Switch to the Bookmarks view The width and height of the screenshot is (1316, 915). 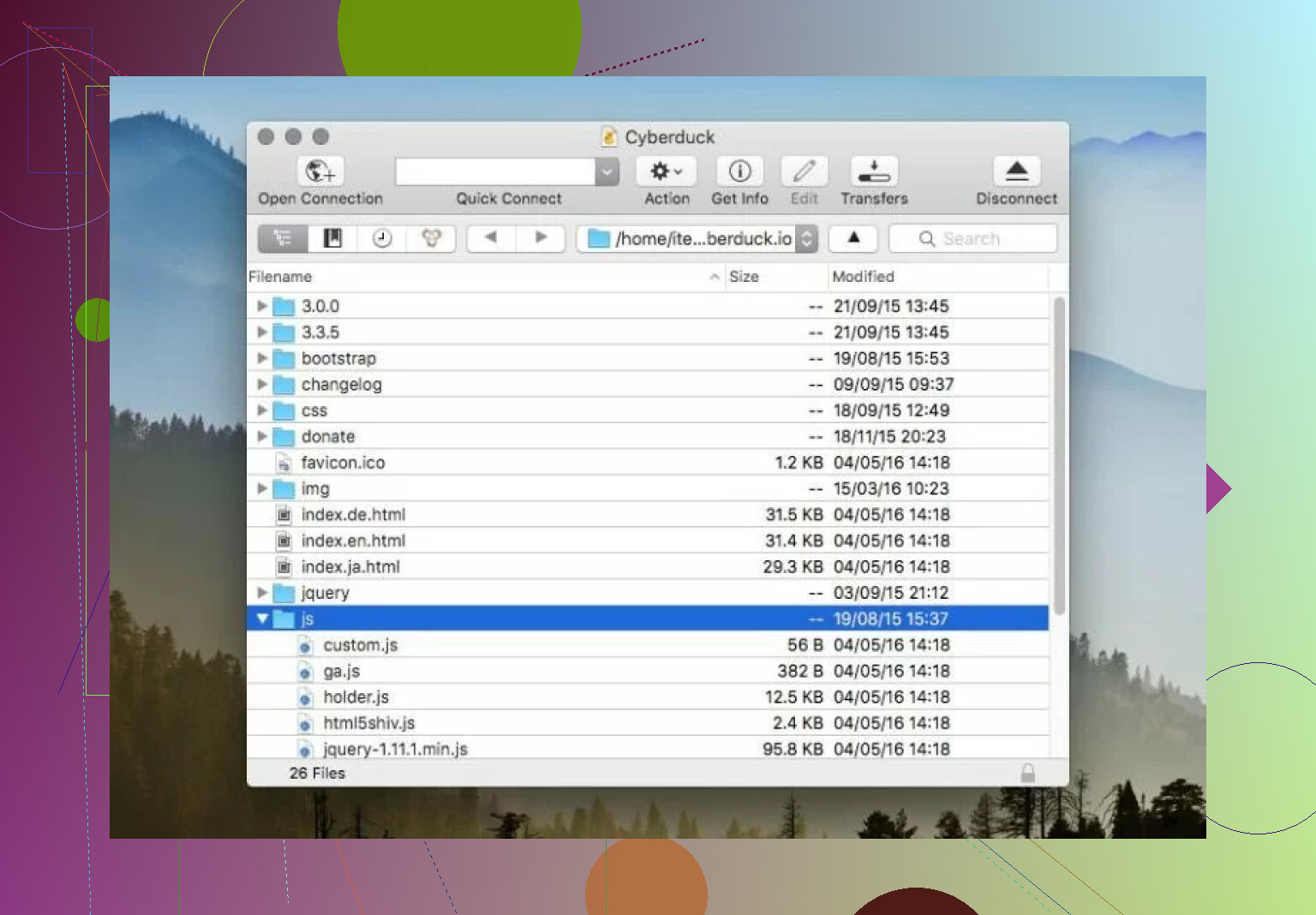[332, 238]
